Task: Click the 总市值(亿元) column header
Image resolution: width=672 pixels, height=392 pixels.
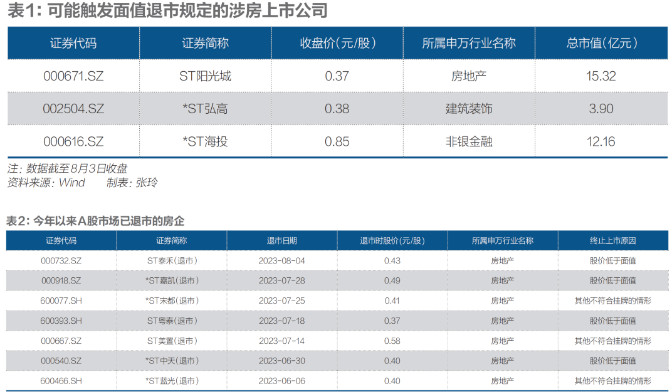Action: click(x=601, y=43)
